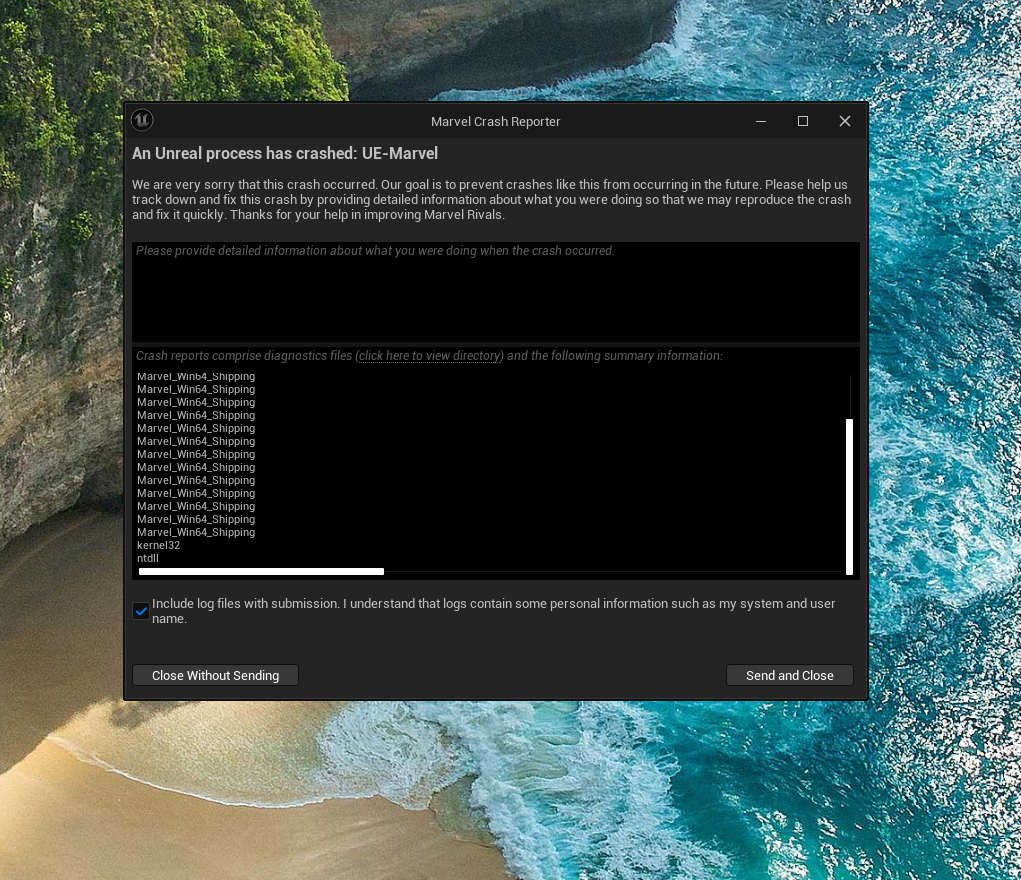The image size is (1021, 880).
Task: Select the Marvel_Win64_Shipping line directly above kernel32
Action: pyautogui.click(x=196, y=533)
